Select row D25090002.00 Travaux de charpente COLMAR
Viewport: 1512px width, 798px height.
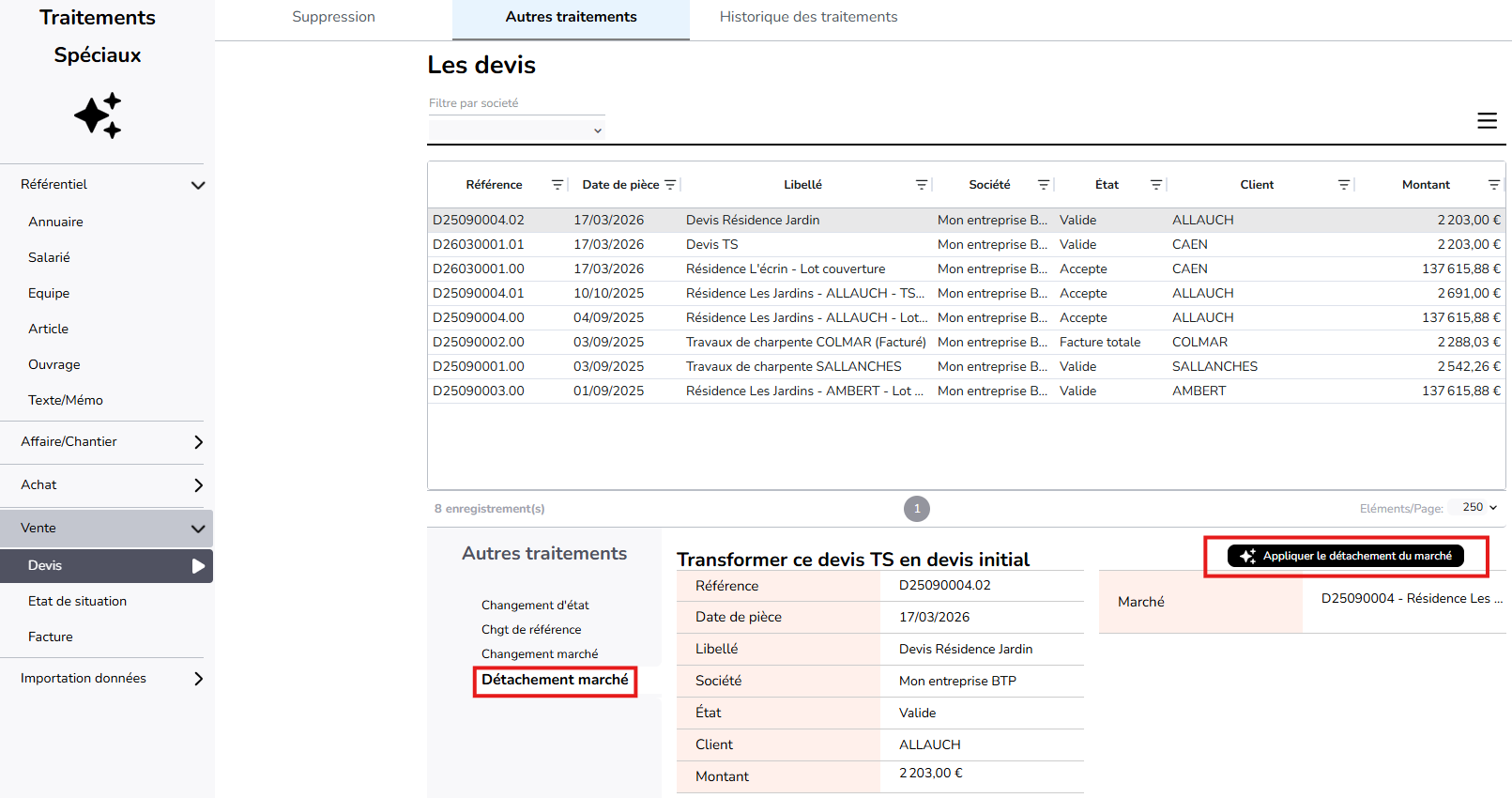click(x=805, y=343)
